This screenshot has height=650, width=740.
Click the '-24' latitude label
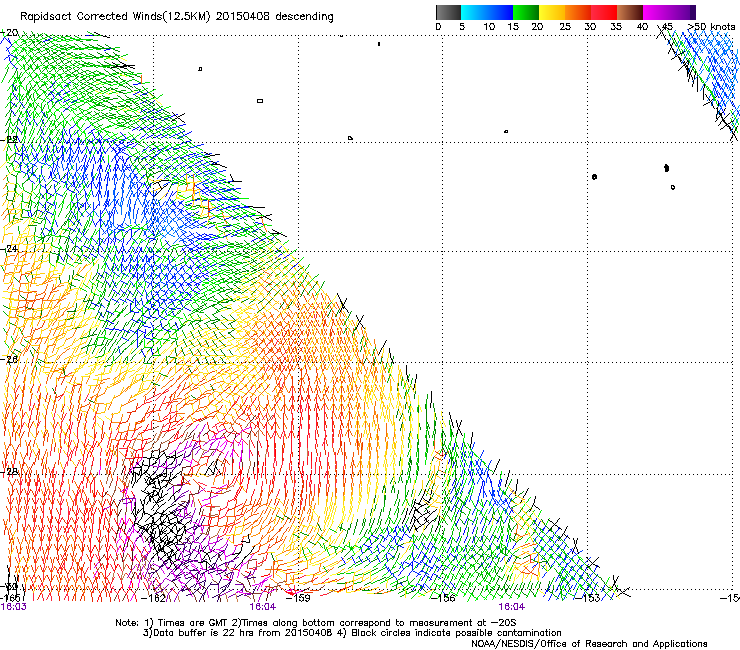pyautogui.click(x=9, y=248)
